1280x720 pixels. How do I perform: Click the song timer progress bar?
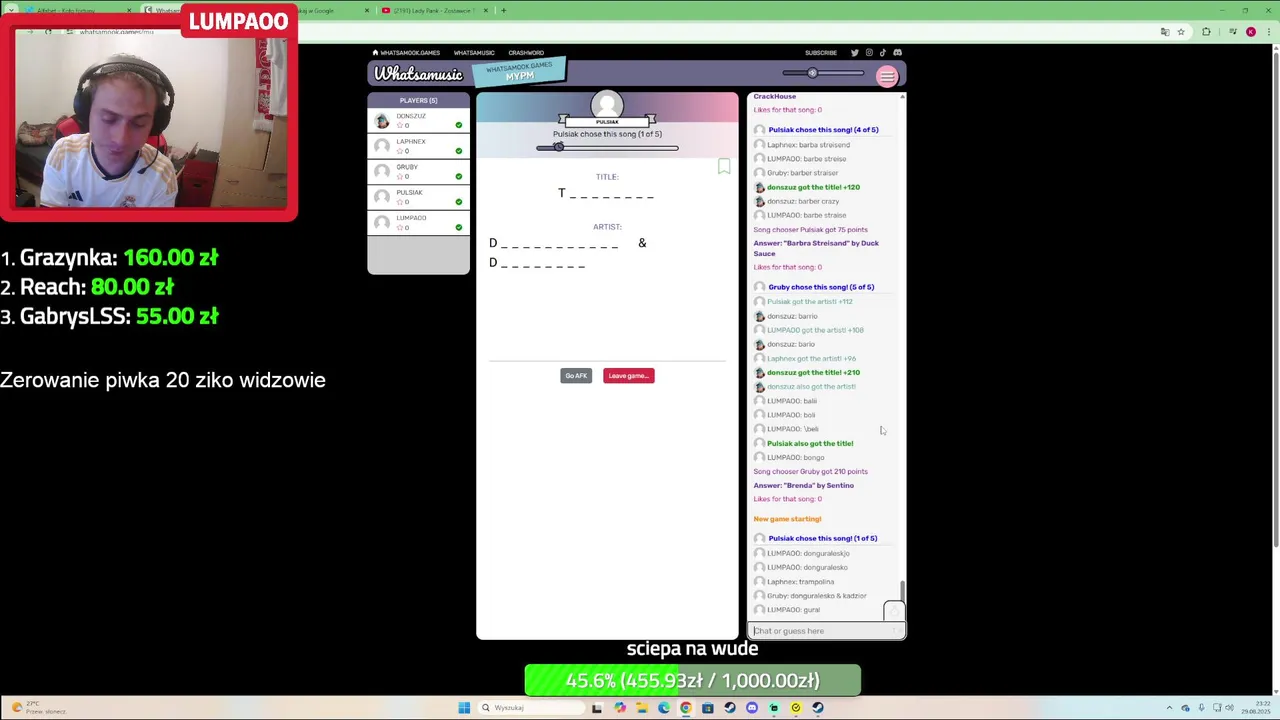[x=607, y=148]
